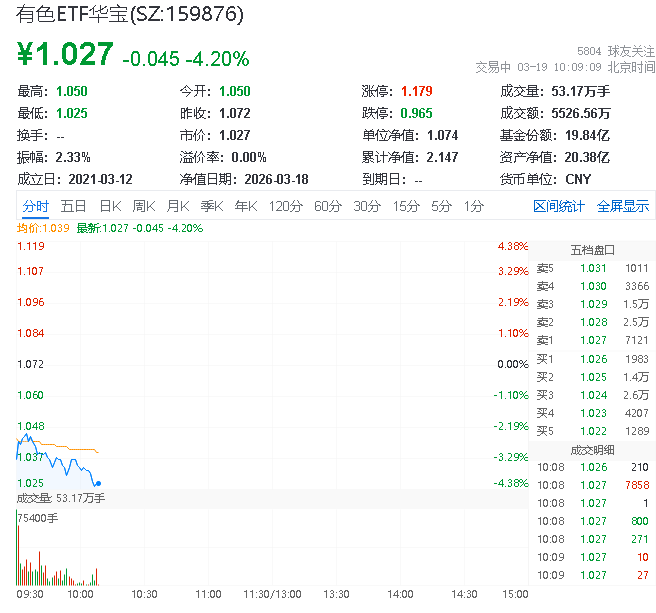Image resolution: width=656 pixels, height=613 pixels.
Task: Click the 跌停 value 0.965
Action: click(416, 113)
